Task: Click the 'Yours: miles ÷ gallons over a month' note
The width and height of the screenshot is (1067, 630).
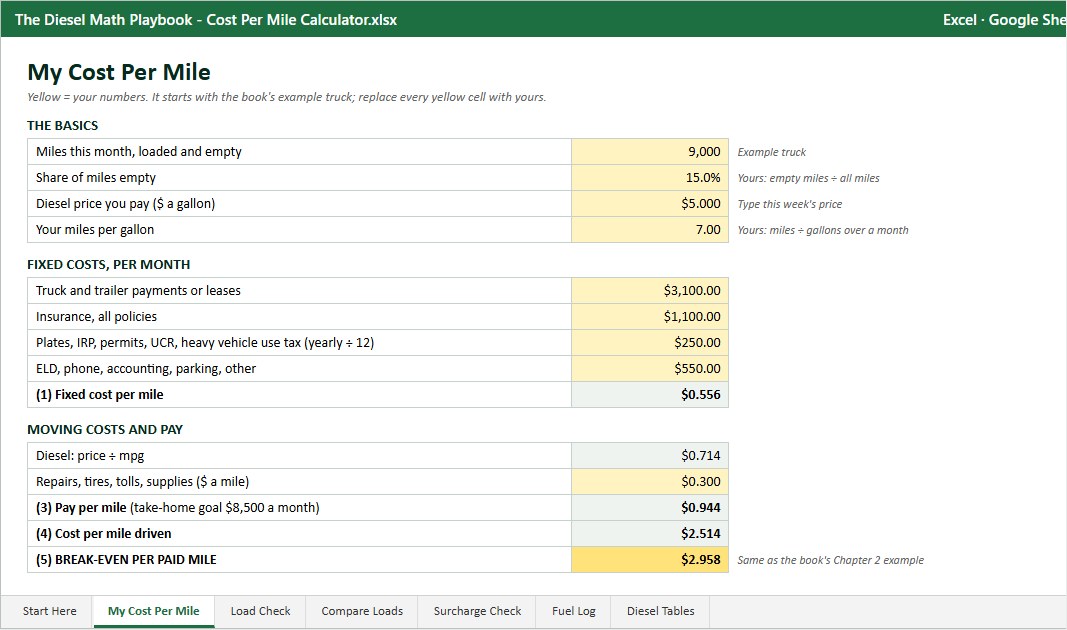Action: 823,230
